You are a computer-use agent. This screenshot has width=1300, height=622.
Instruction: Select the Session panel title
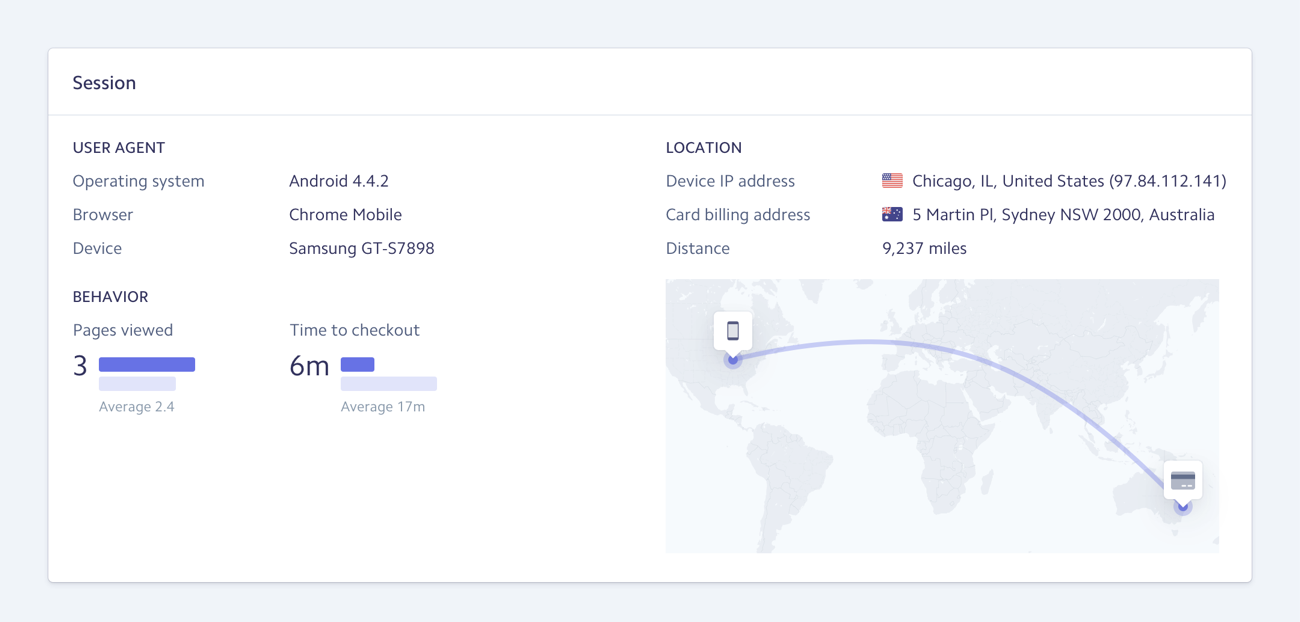[104, 83]
